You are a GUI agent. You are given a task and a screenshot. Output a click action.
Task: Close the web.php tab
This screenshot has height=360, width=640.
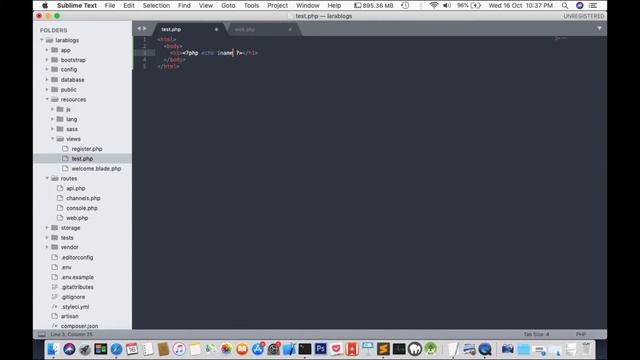pos(290,29)
